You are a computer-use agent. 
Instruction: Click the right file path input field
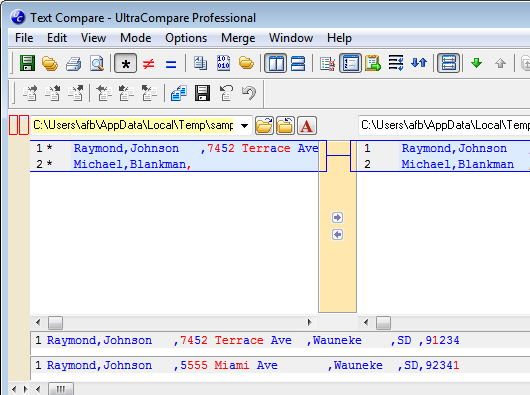coord(444,126)
